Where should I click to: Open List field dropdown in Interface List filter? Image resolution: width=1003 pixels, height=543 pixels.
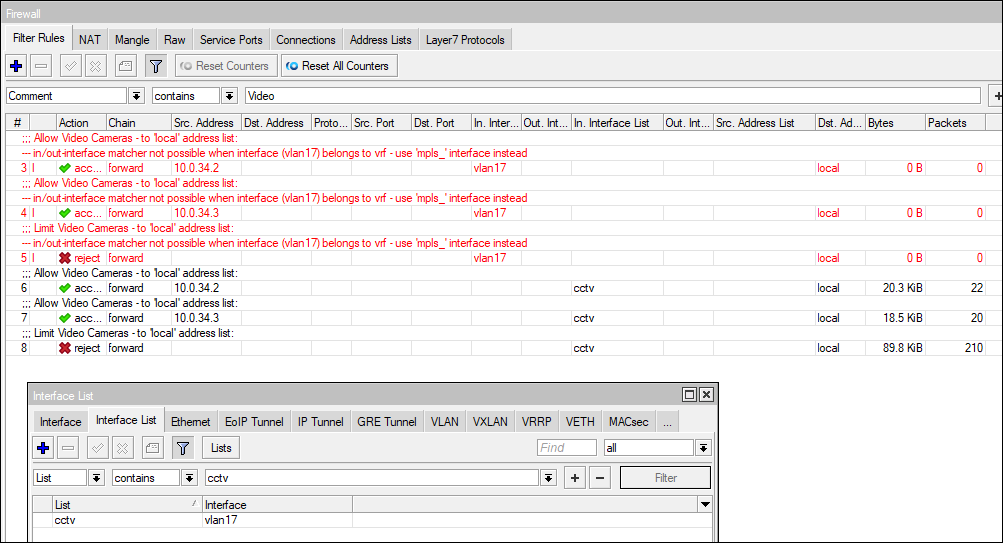pos(96,478)
